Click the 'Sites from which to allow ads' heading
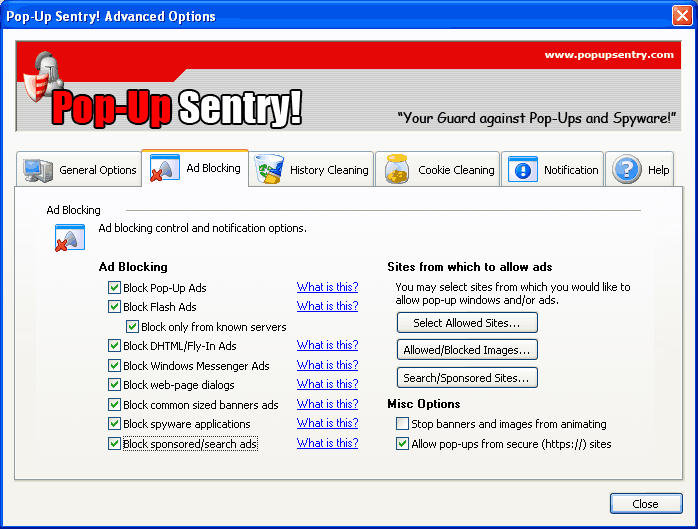698x529 pixels. click(x=470, y=267)
